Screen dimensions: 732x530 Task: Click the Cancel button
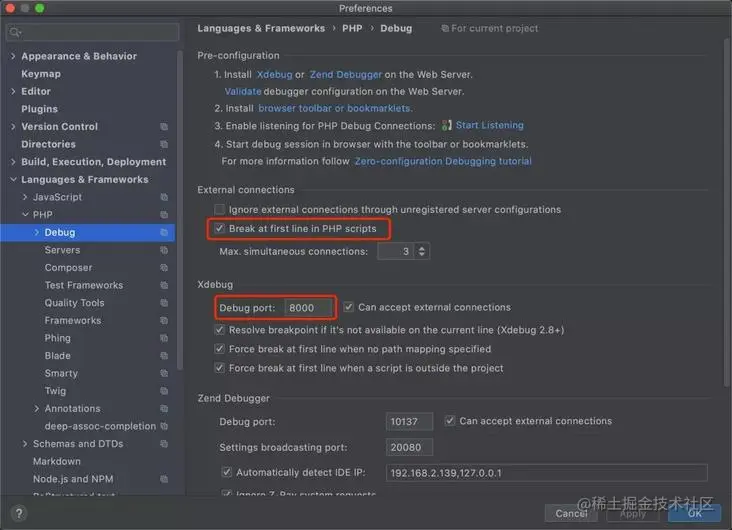coord(571,514)
